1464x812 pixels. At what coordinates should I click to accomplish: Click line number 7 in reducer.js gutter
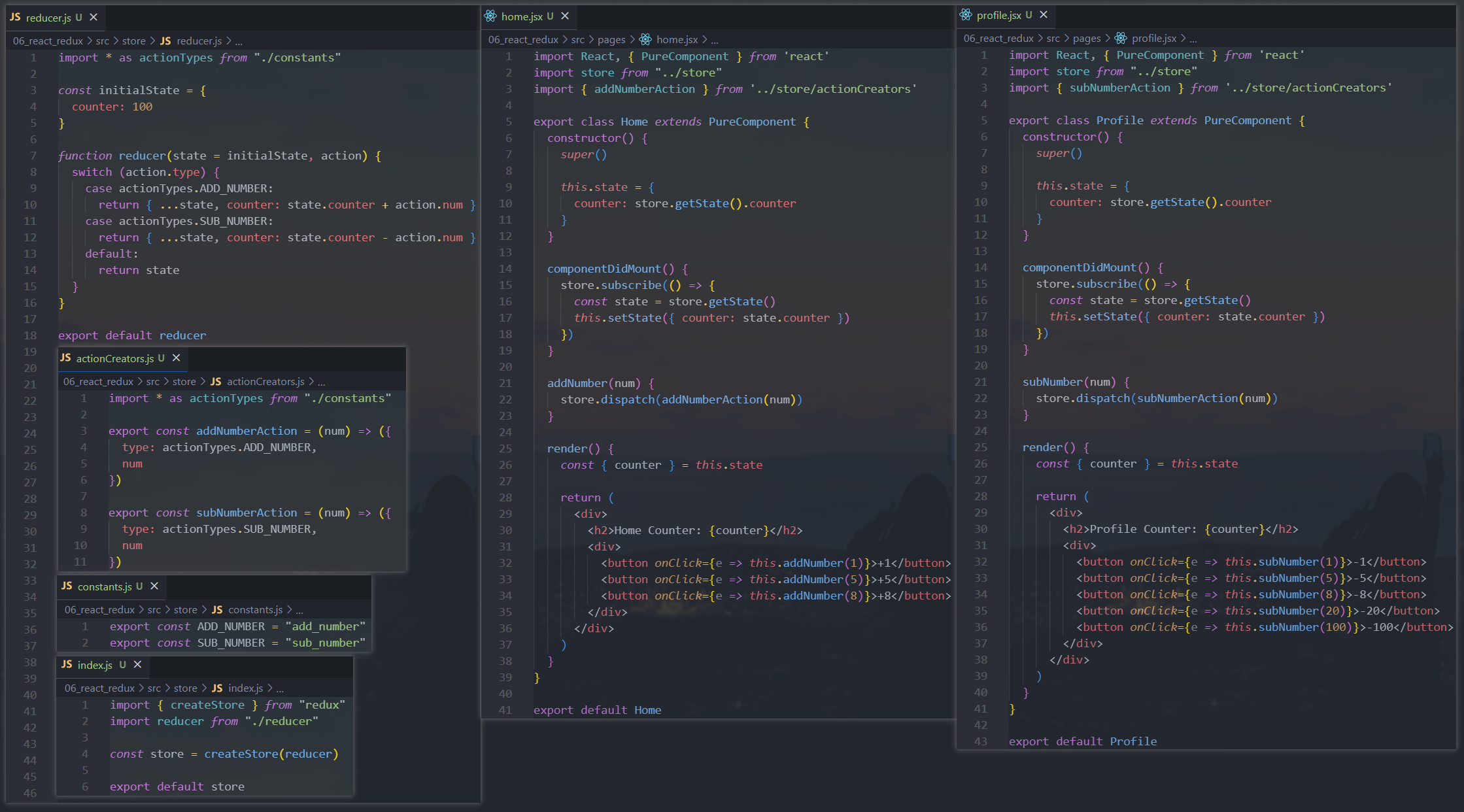[x=33, y=156]
